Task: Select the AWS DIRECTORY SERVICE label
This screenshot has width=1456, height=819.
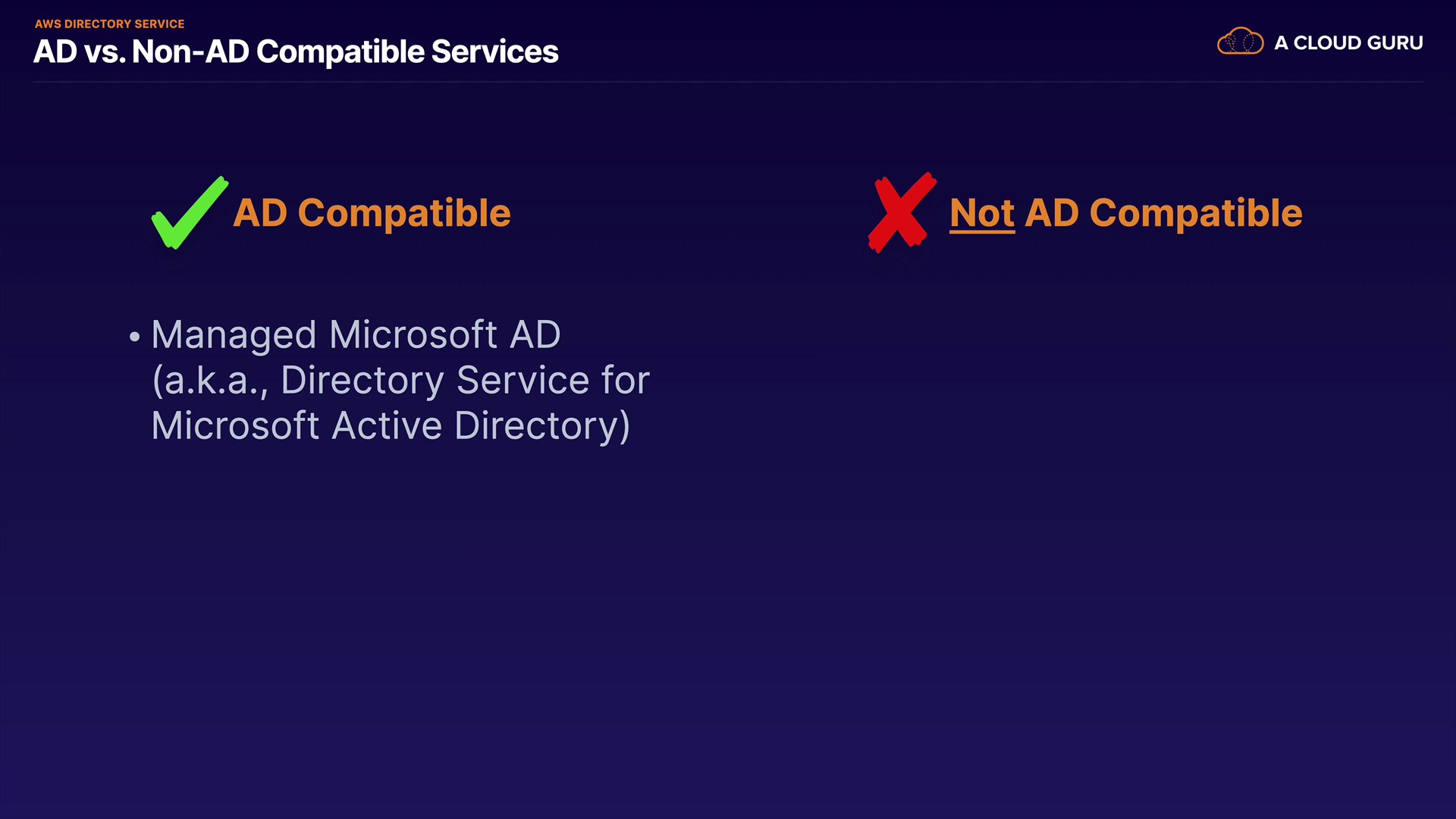Action: tap(109, 24)
